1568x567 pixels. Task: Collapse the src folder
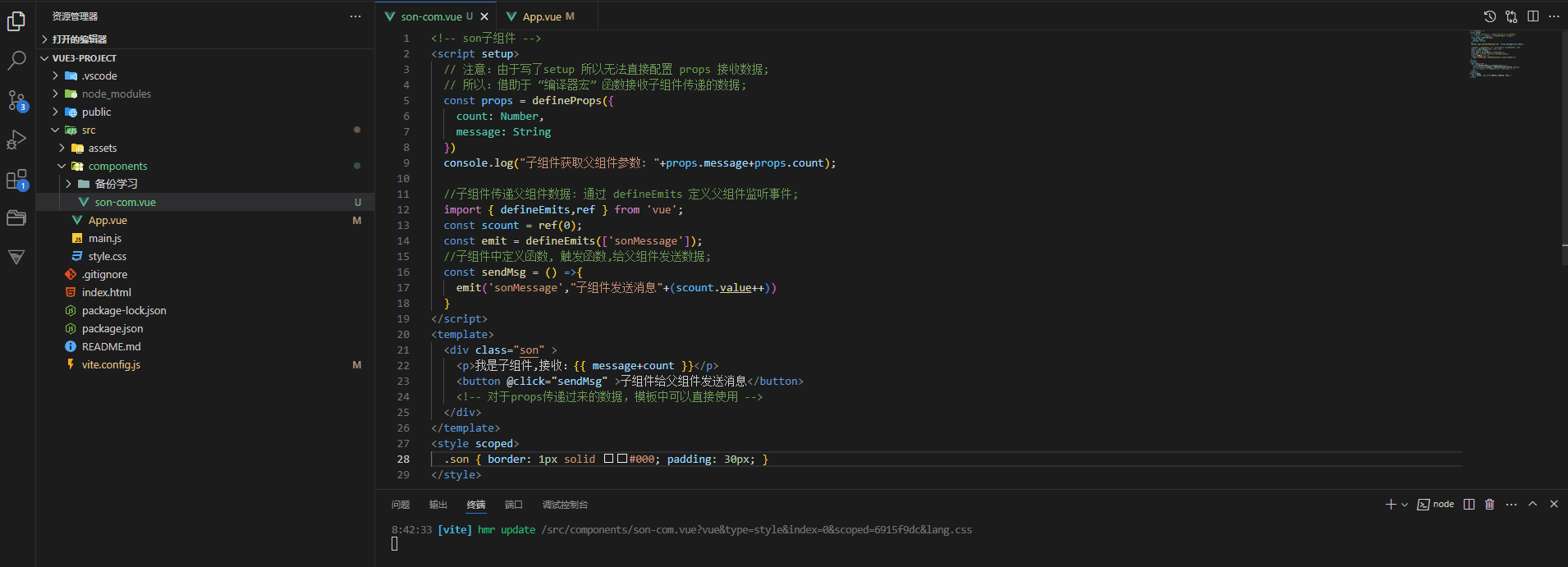205,130
